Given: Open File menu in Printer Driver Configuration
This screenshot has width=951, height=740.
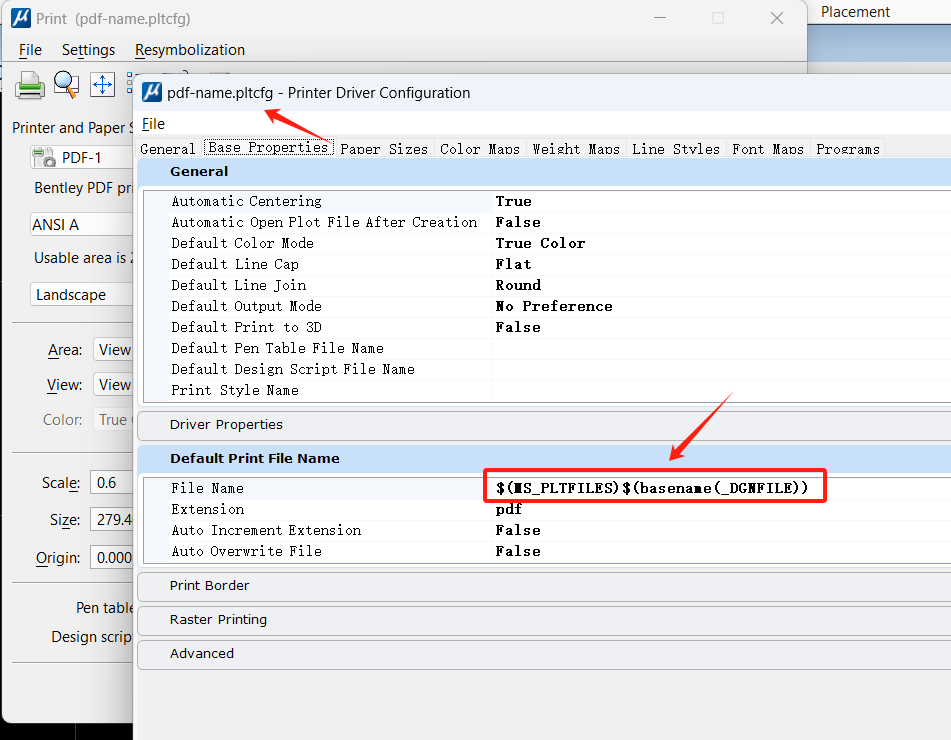Looking at the screenshot, I should coord(153,124).
